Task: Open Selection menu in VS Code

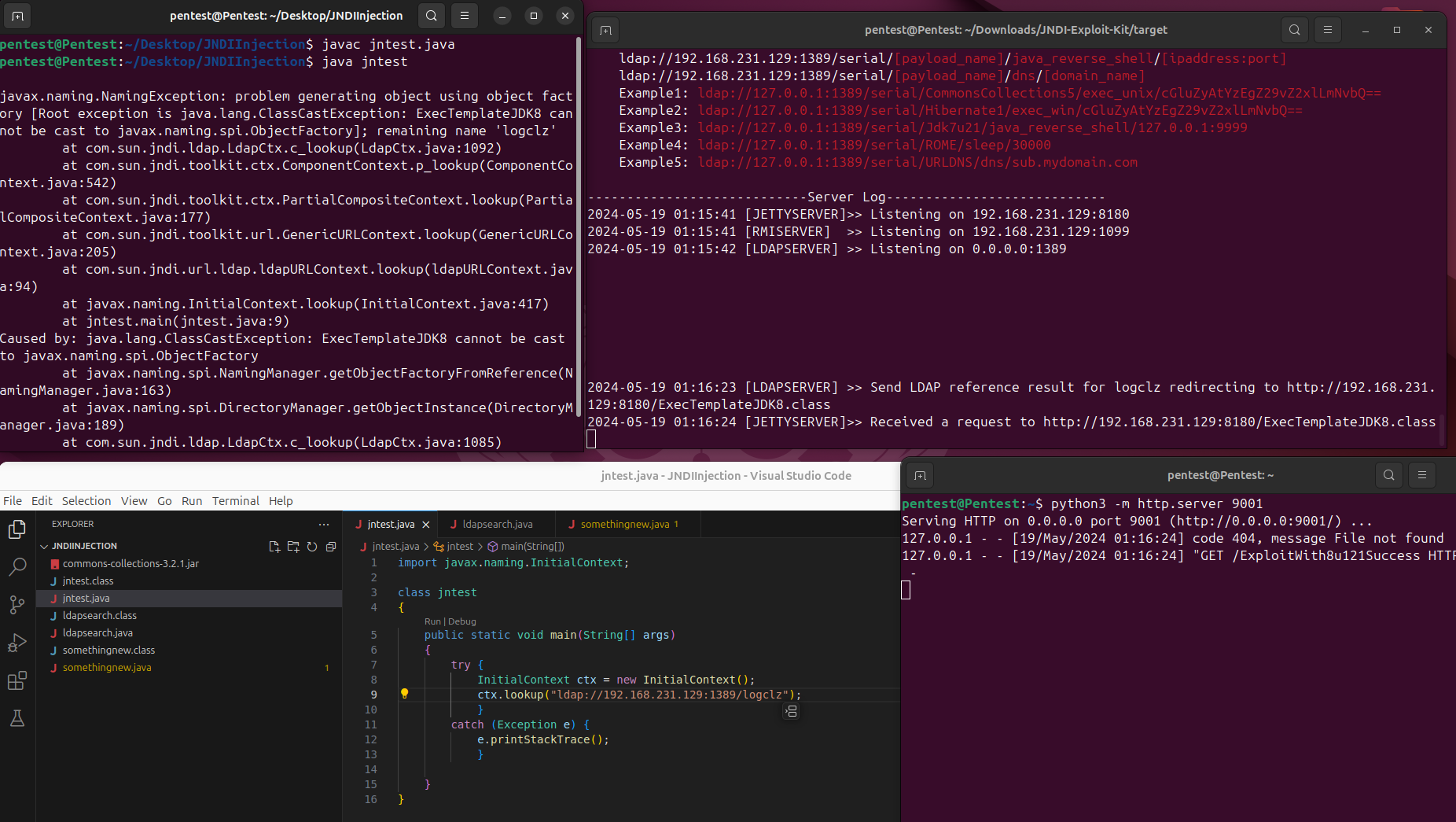Action: (x=86, y=501)
